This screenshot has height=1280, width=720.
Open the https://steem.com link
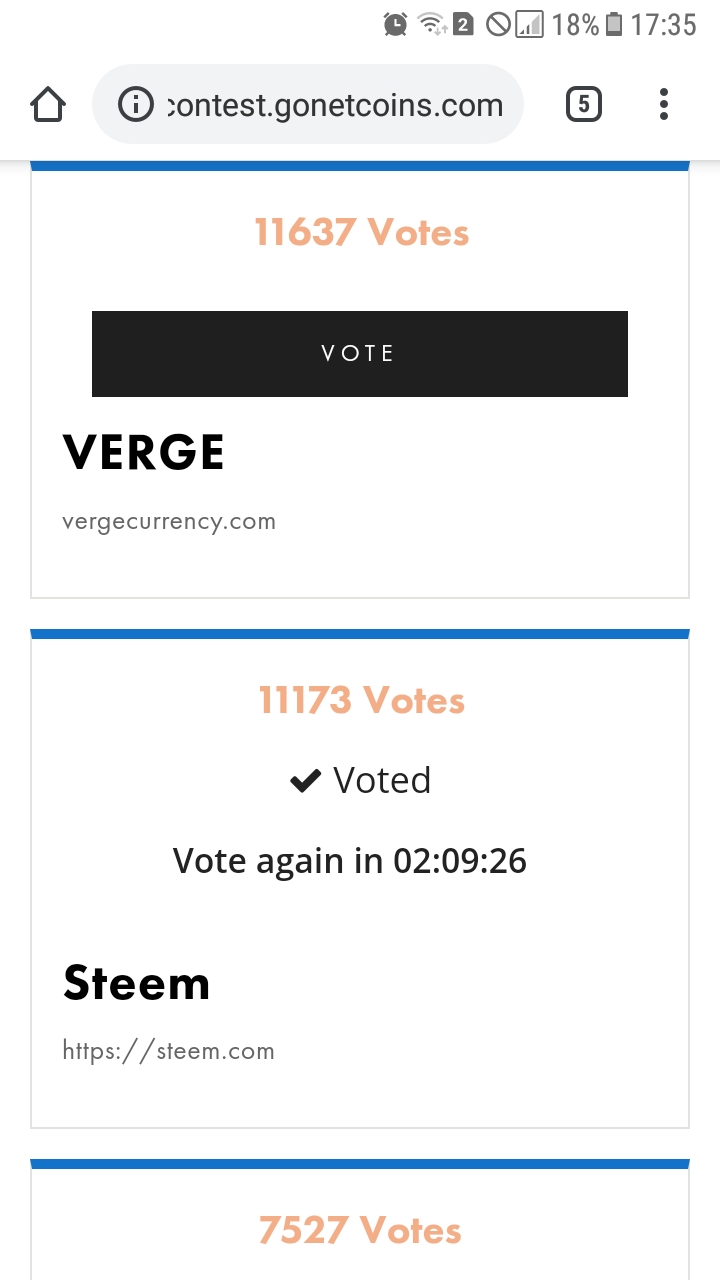(x=168, y=1051)
